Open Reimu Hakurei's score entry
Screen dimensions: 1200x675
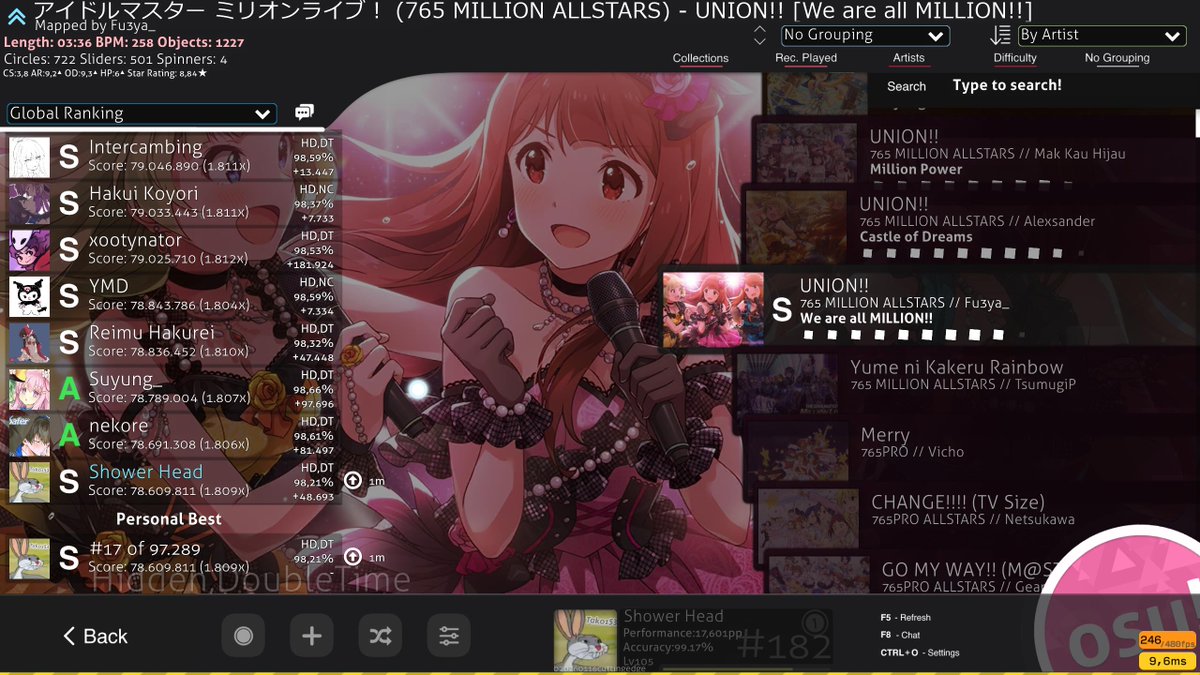(x=171, y=343)
